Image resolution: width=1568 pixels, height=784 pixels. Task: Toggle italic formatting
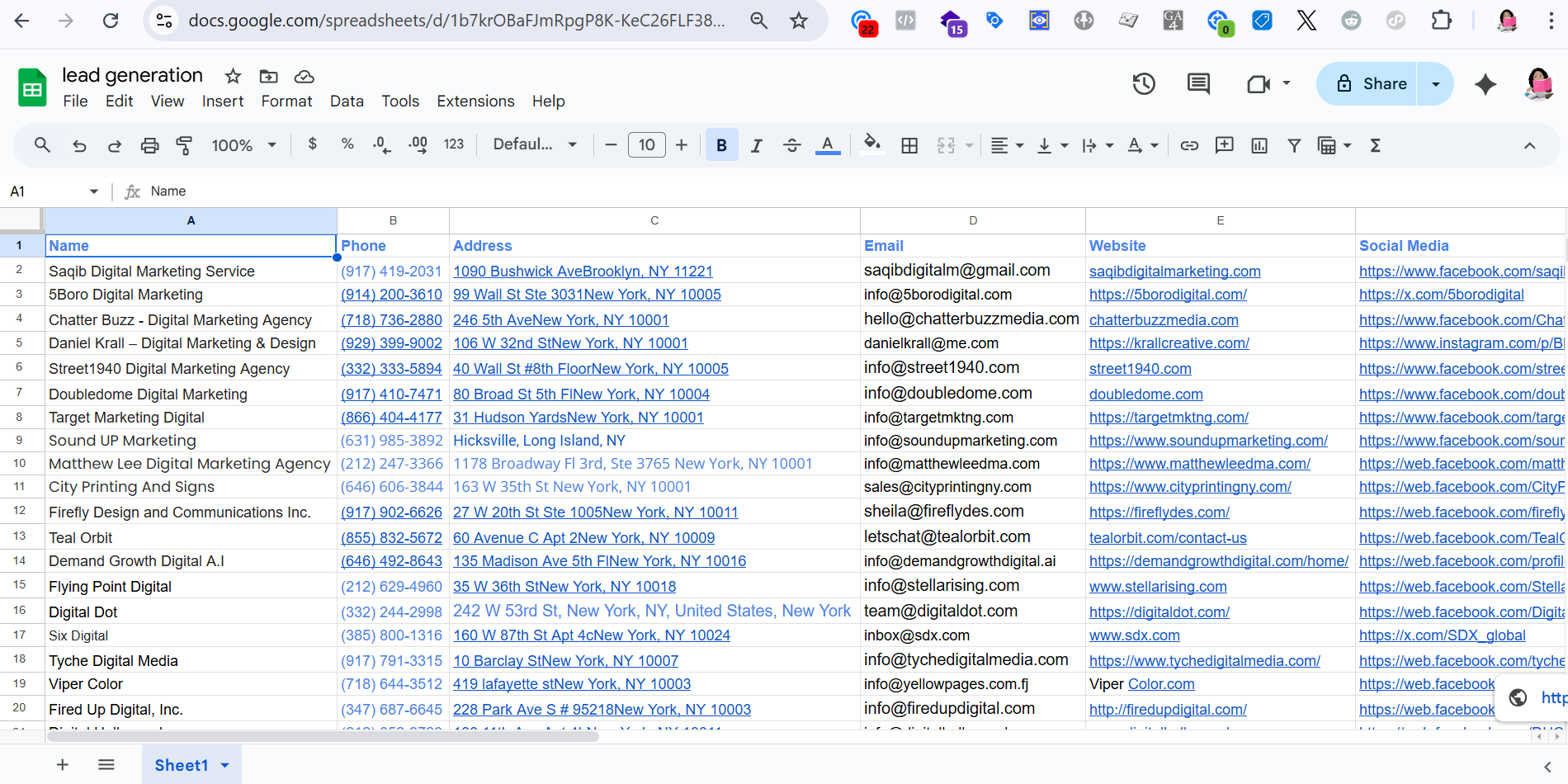[756, 145]
